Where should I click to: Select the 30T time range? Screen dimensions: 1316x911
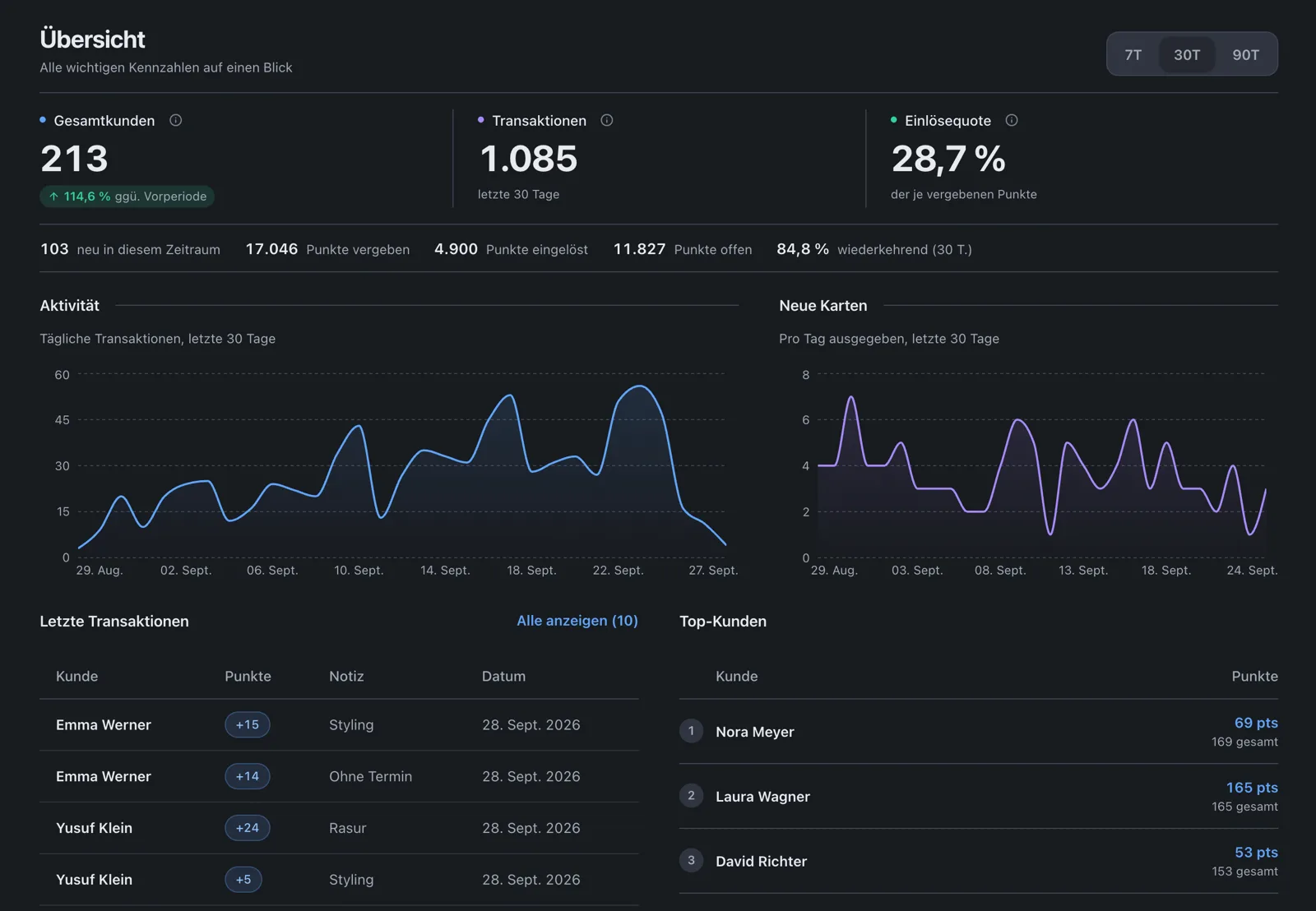(x=1187, y=54)
